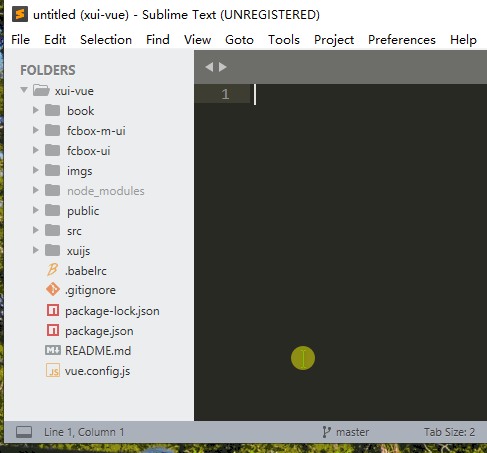
Task: Open Tab Size: 2 indentation selector
Action: point(449,432)
